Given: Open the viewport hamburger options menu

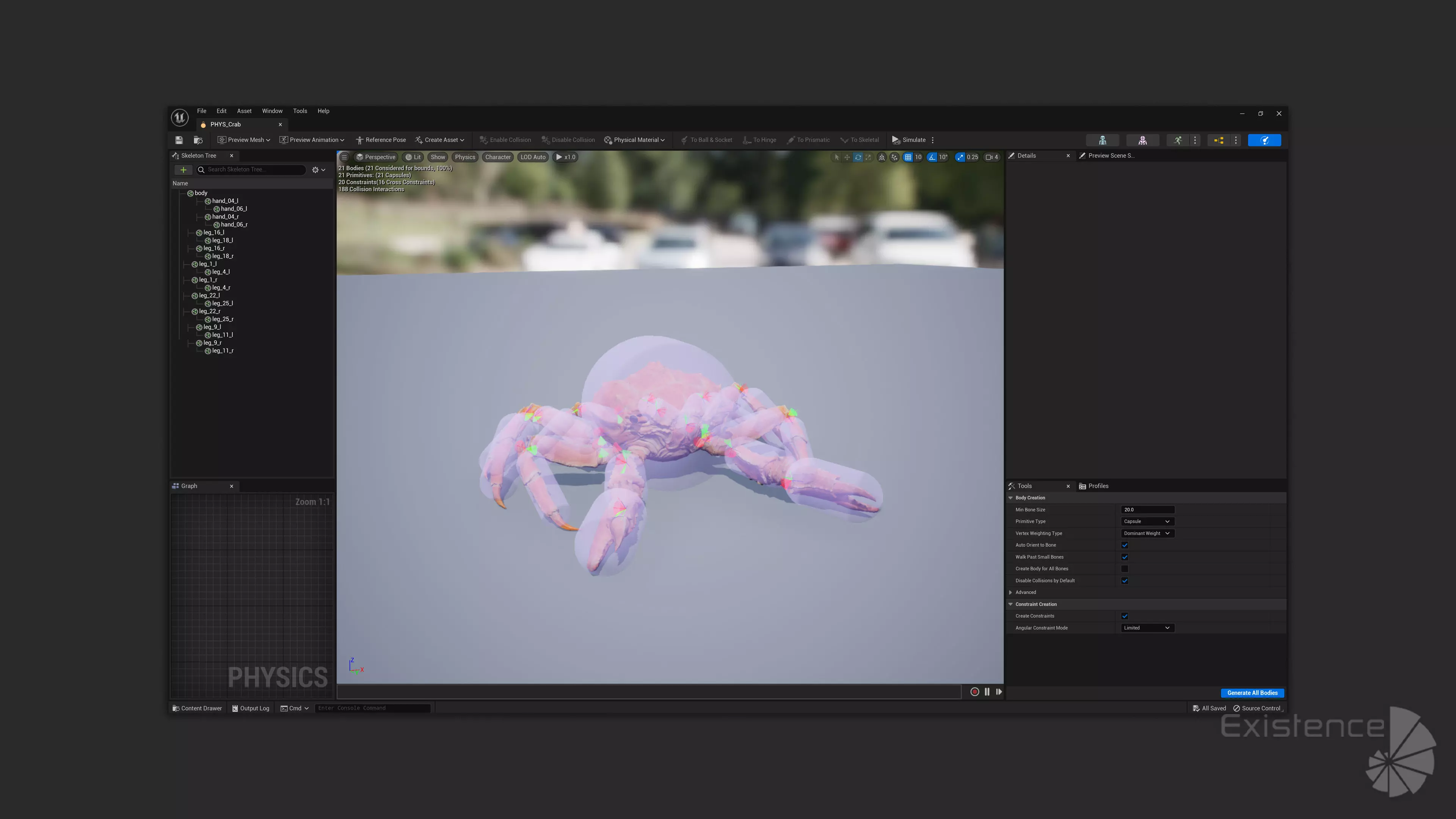Looking at the screenshot, I should [x=344, y=157].
